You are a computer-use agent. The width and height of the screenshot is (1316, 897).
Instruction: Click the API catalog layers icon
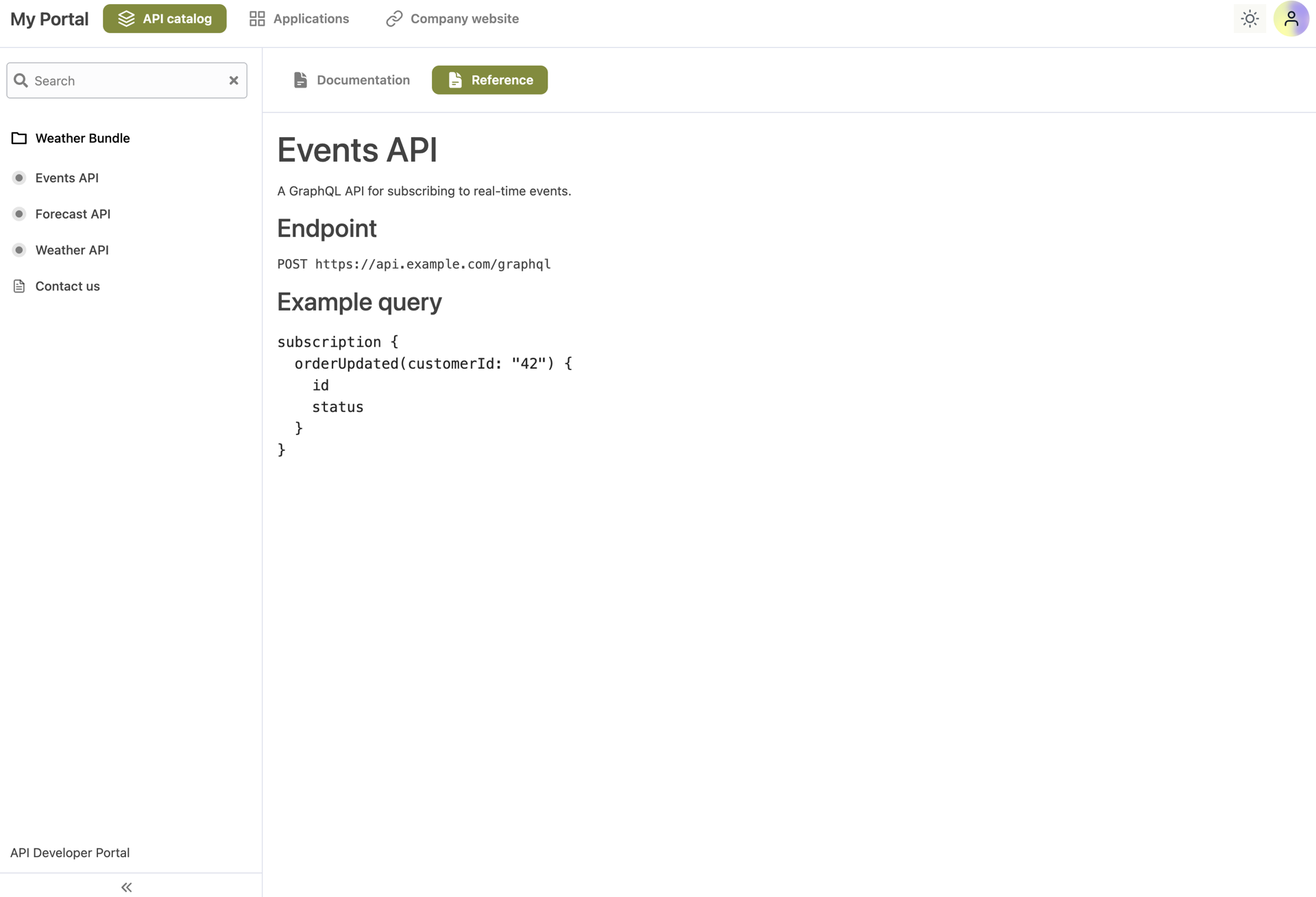[x=126, y=19]
